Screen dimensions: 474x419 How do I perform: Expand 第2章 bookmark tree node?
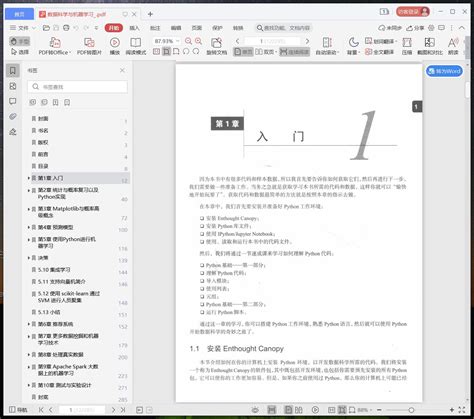(29, 190)
